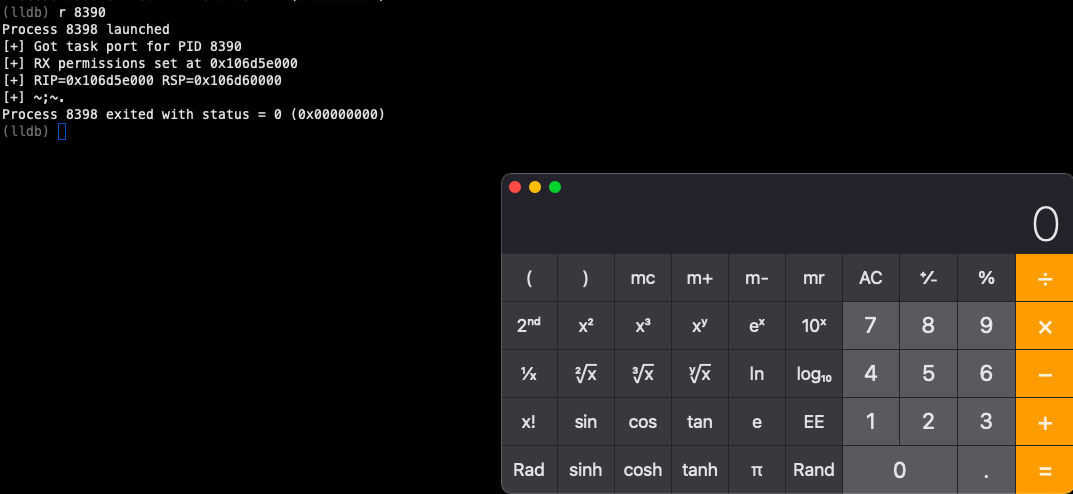The height and width of the screenshot is (494, 1073).
Task: Toggle the 2nd function key
Action: [x=529, y=326]
